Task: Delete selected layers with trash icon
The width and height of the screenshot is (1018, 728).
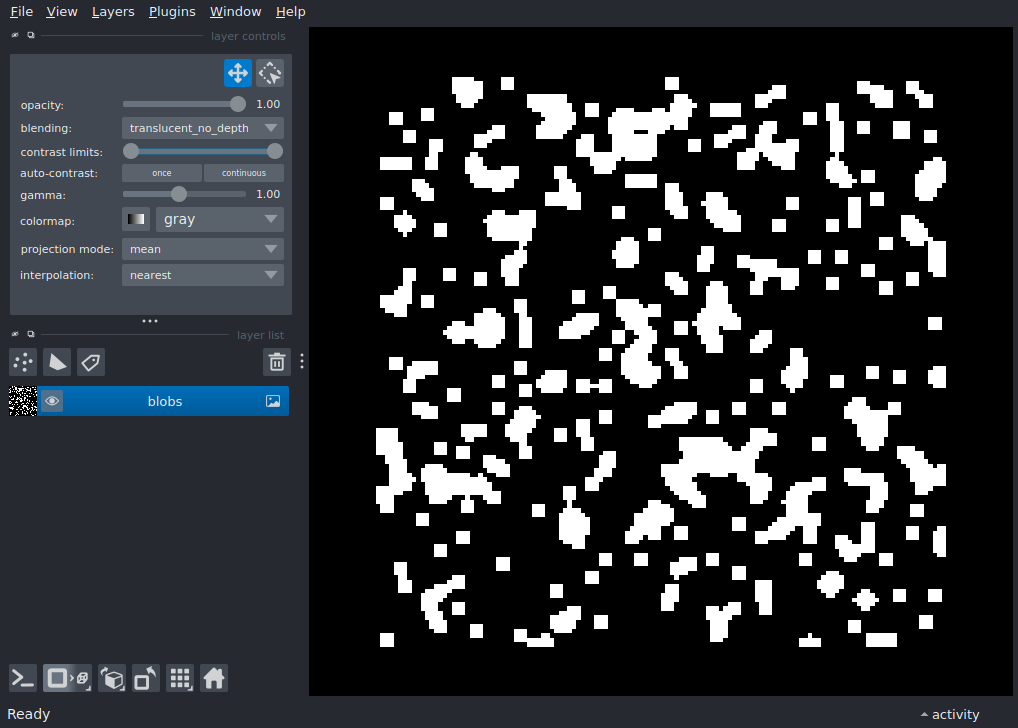Action: click(x=277, y=362)
